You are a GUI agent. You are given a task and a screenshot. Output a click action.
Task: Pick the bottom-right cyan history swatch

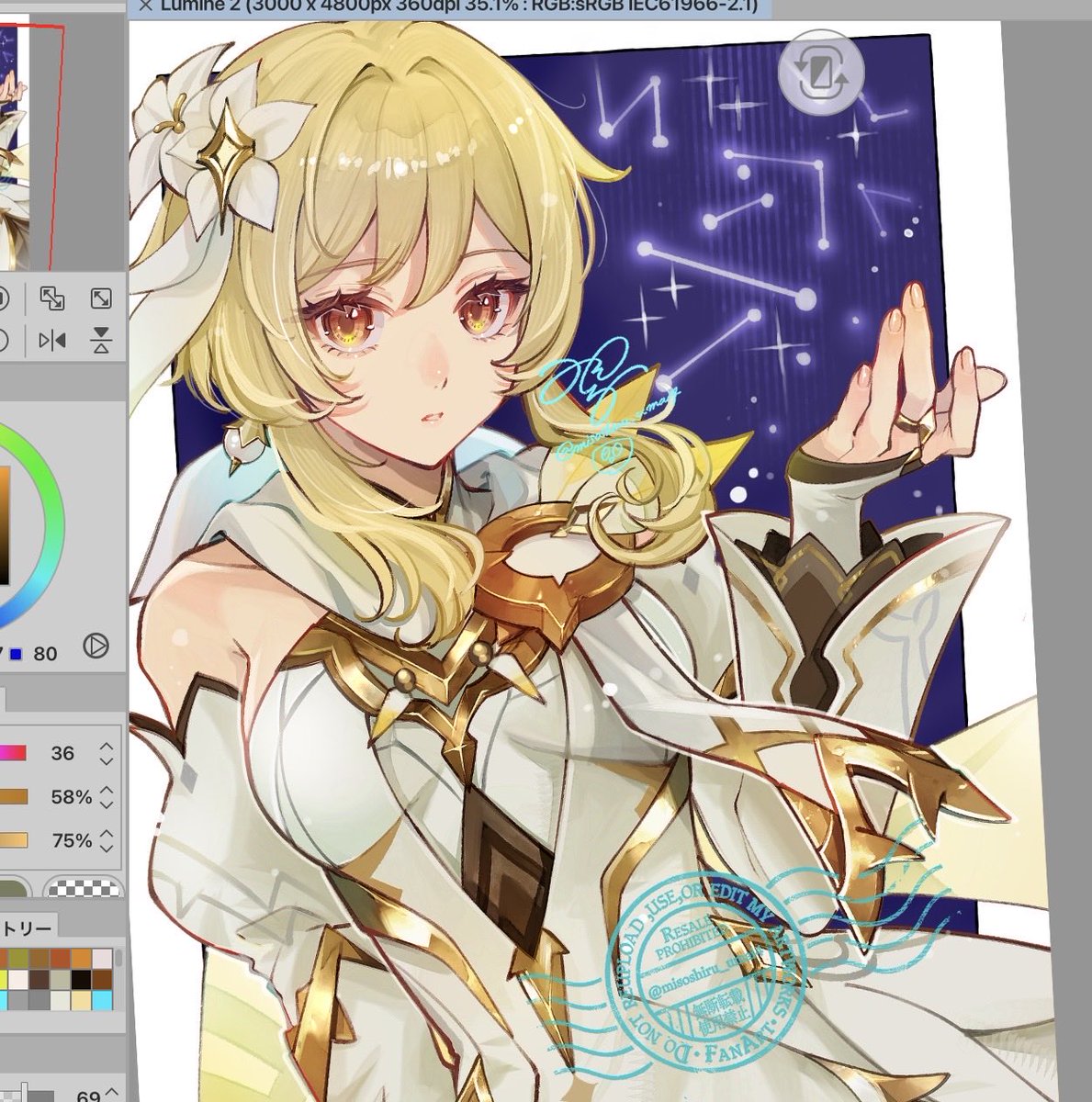pos(102,1001)
